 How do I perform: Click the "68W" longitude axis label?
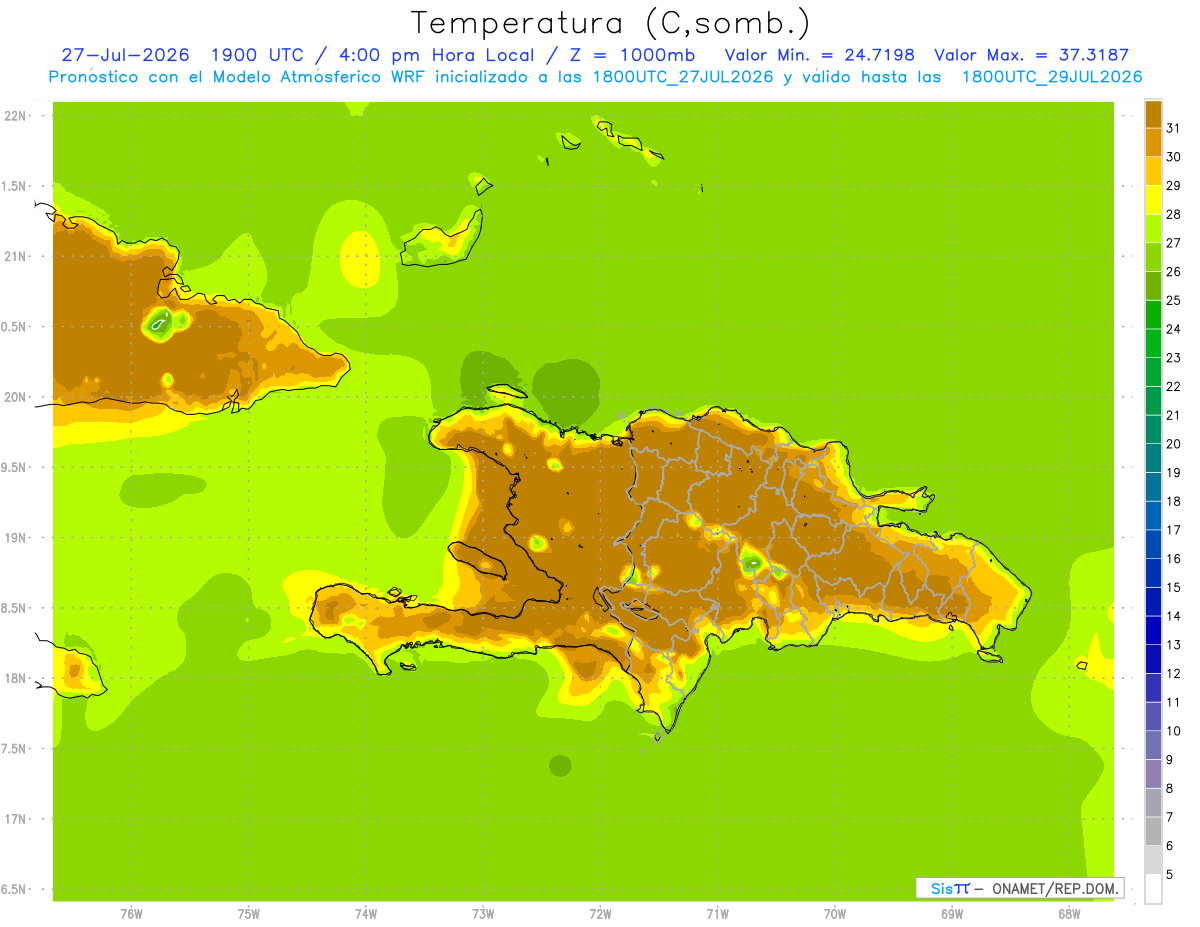point(1069,914)
